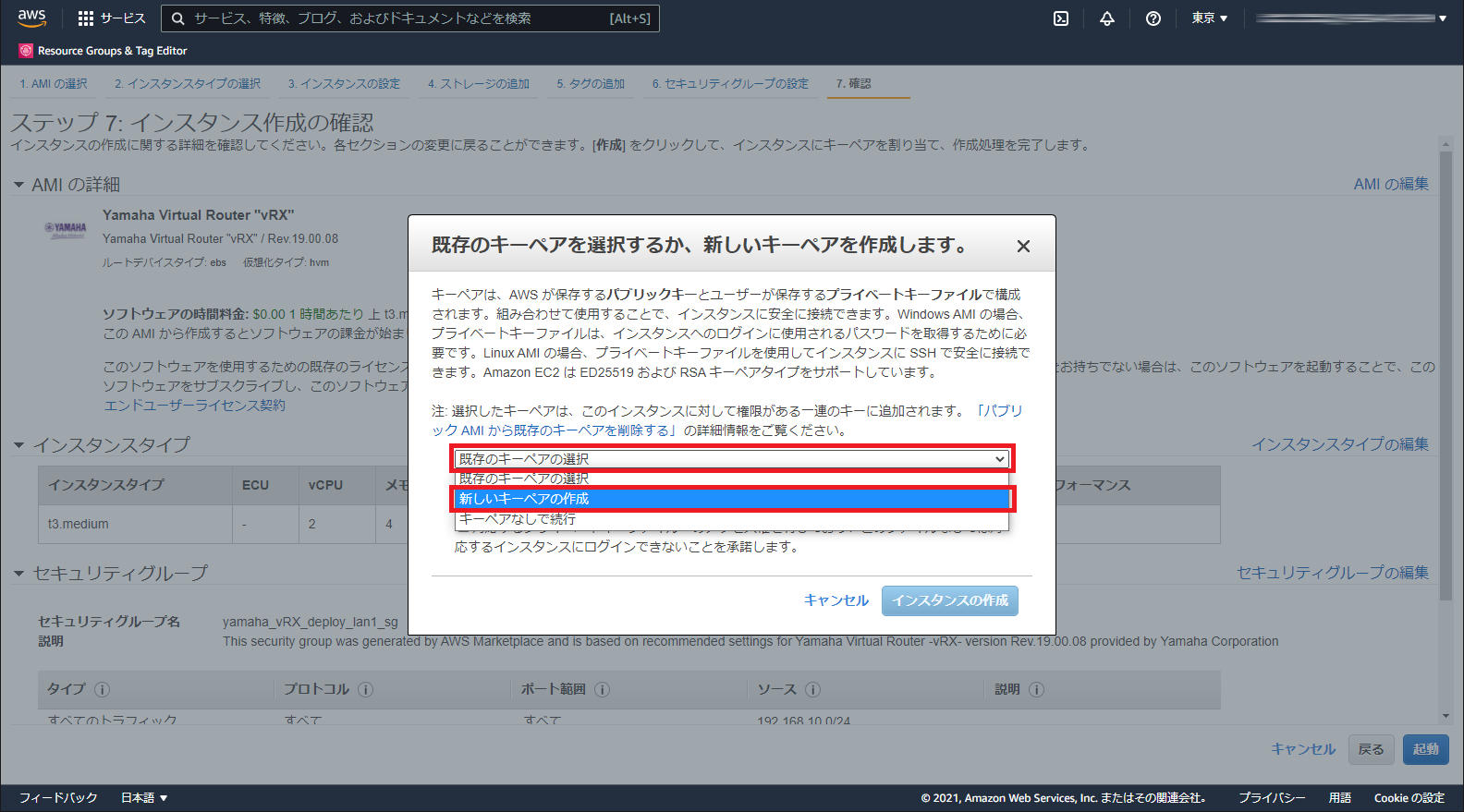Close the key pair dialog with X
1464x812 pixels.
click(x=1023, y=246)
